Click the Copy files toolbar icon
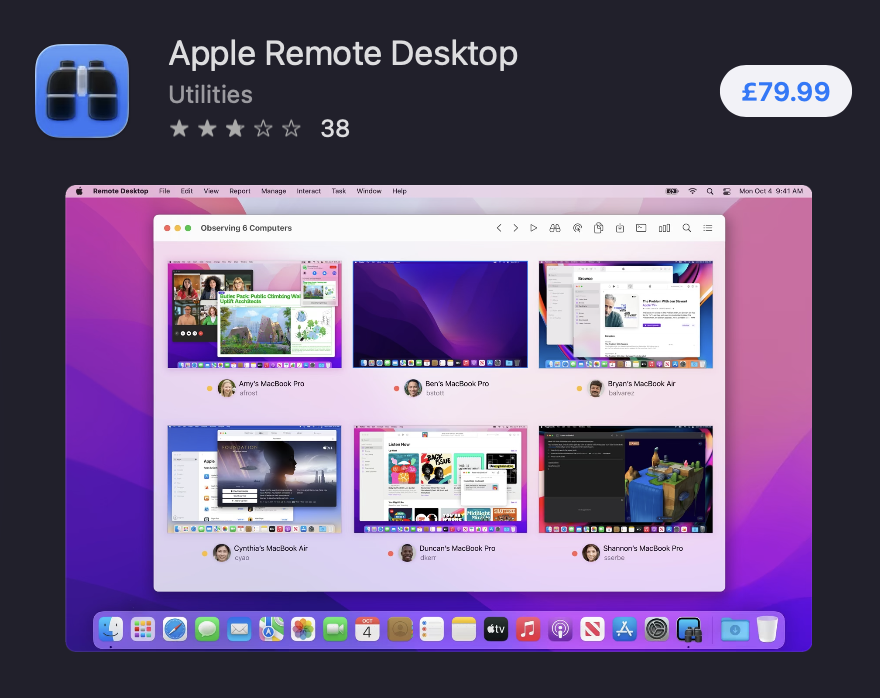The image size is (880, 698). tap(598, 228)
